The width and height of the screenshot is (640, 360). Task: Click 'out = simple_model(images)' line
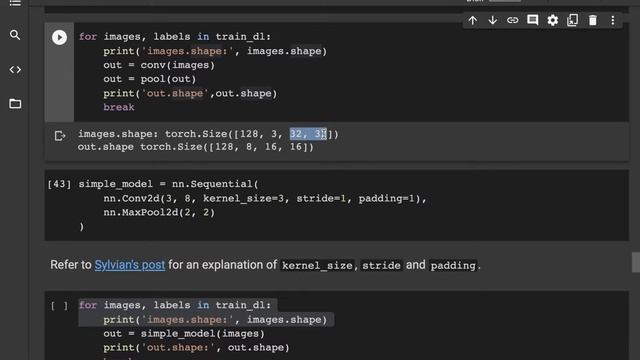[184, 334]
